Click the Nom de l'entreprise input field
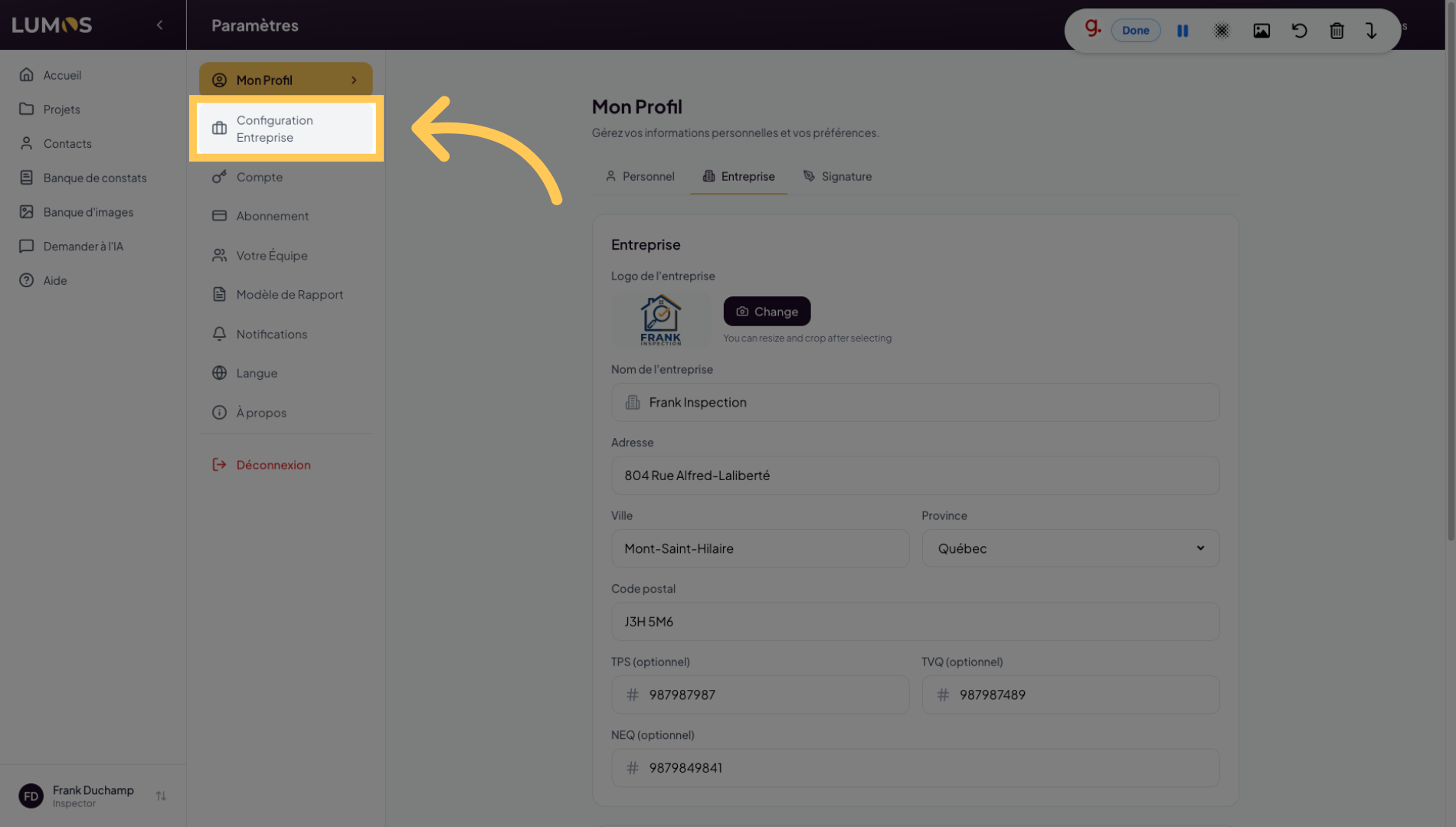The height and width of the screenshot is (827, 1456). click(915, 402)
